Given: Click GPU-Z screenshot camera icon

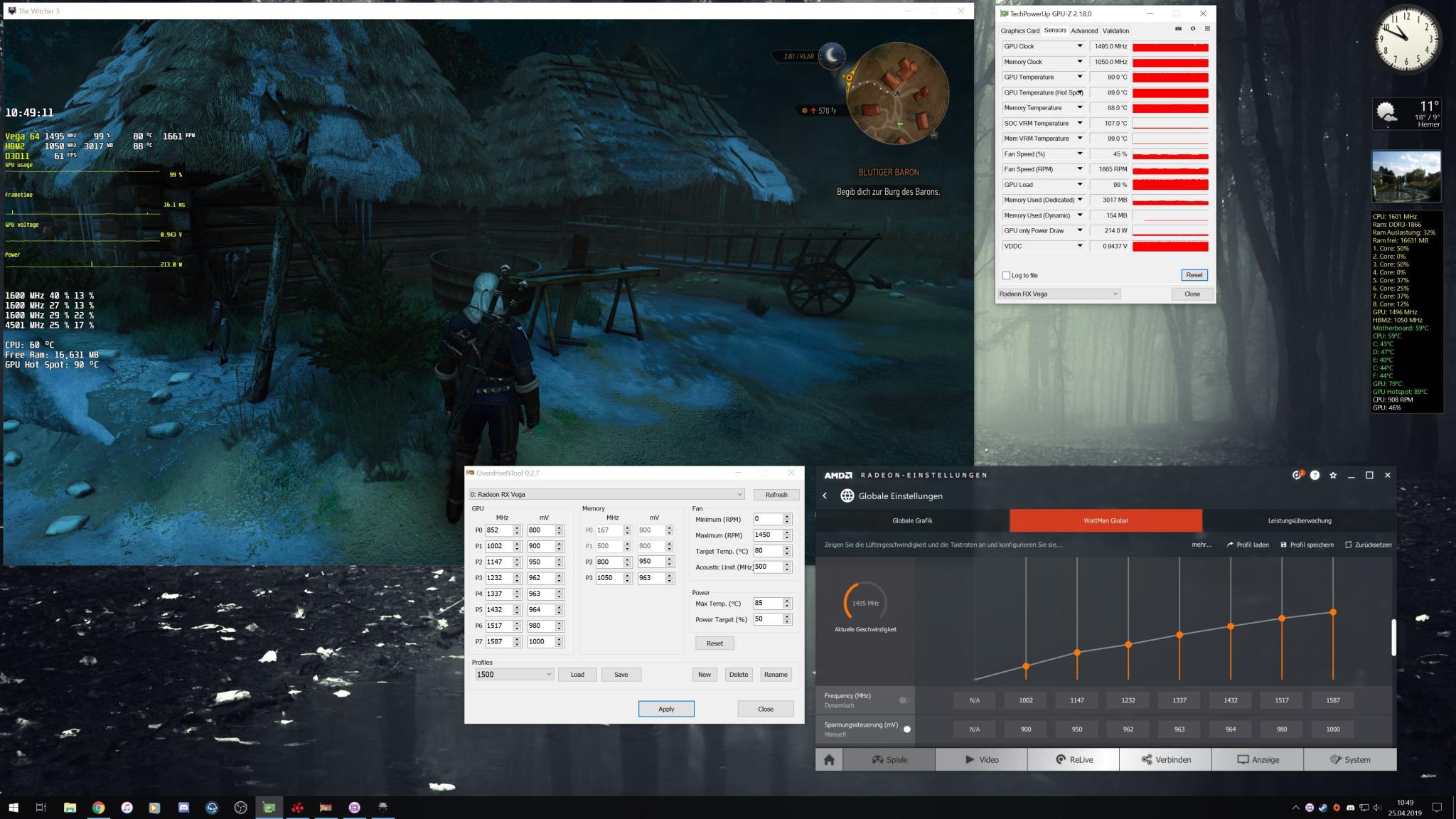Looking at the screenshot, I should pyautogui.click(x=1178, y=29).
